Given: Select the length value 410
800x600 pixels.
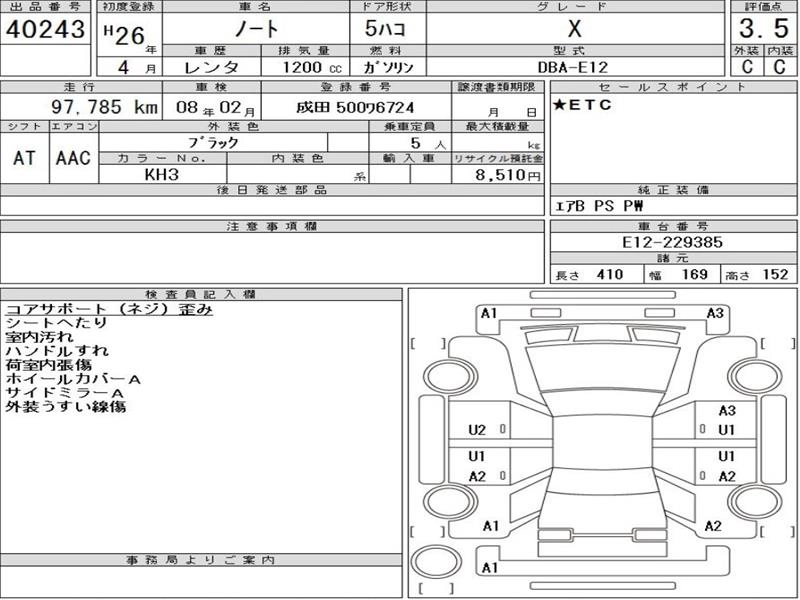Looking at the screenshot, I should point(610,274).
